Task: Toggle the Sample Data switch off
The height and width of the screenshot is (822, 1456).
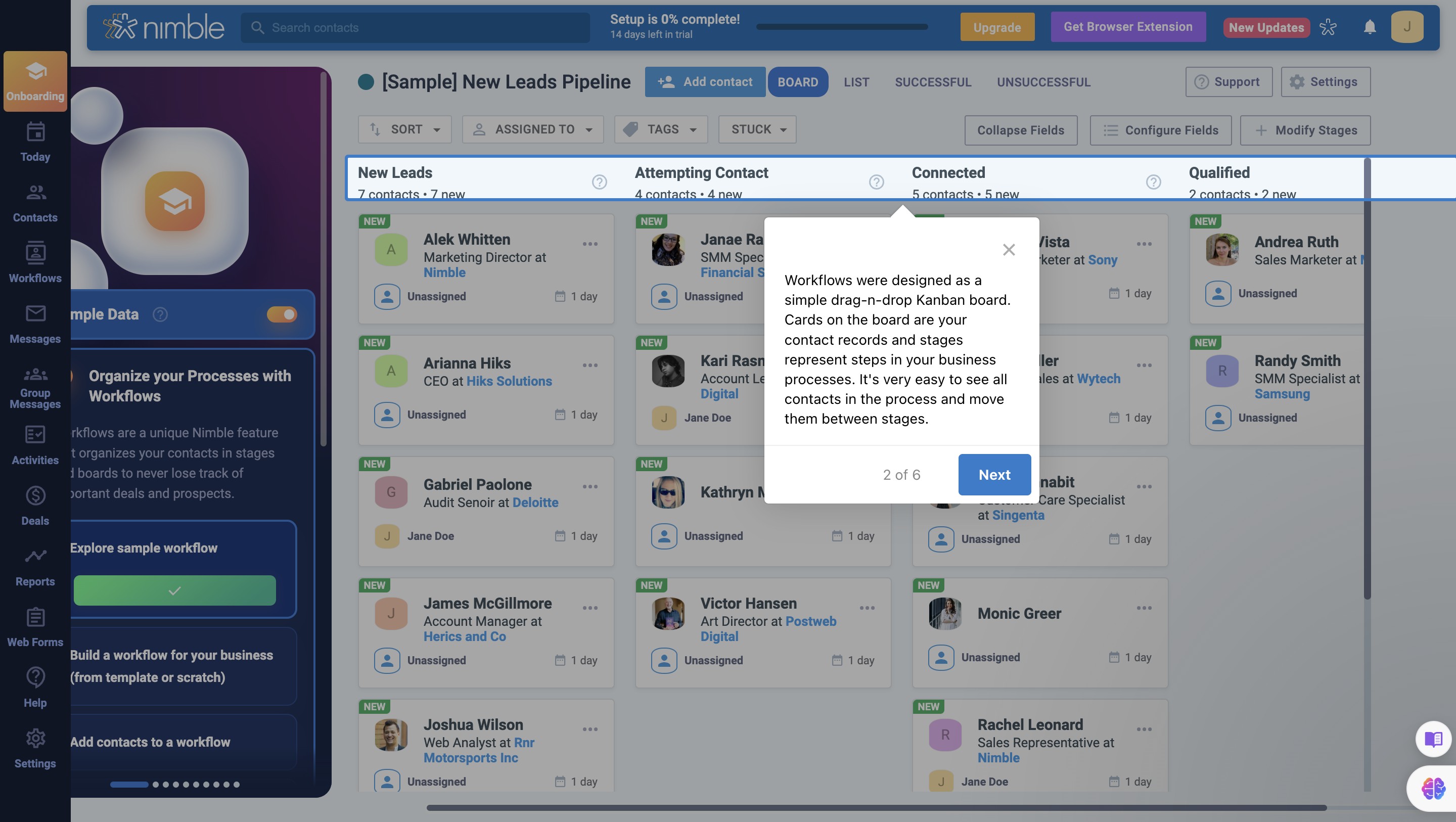Action: 282,314
